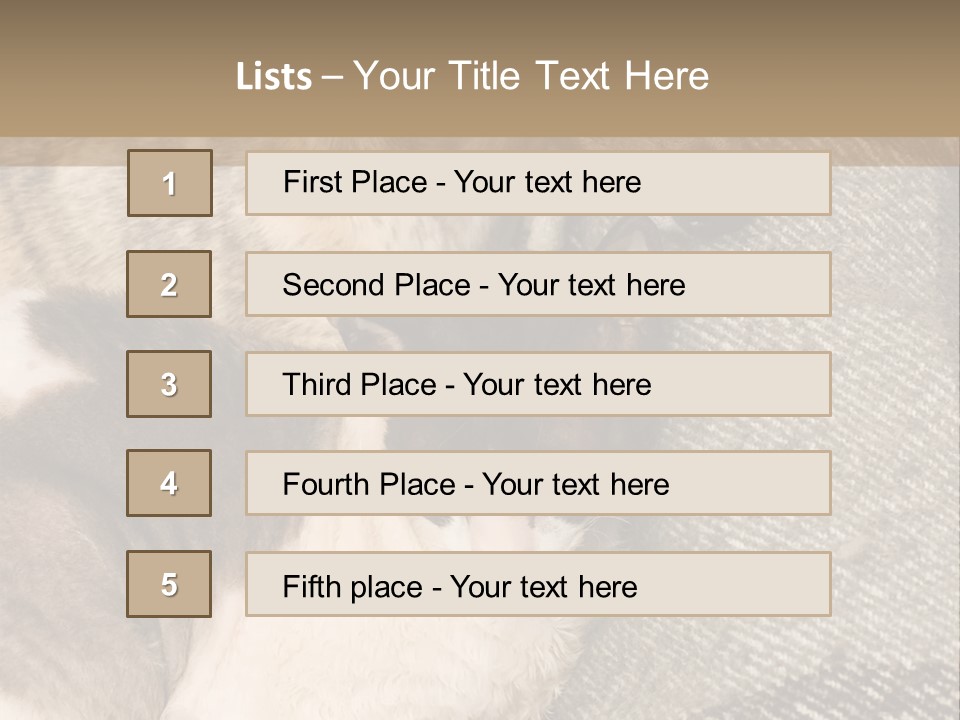Select the number 2 box
Image resolution: width=960 pixels, height=720 pixels.
pyautogui.click(x=169, y=284)
